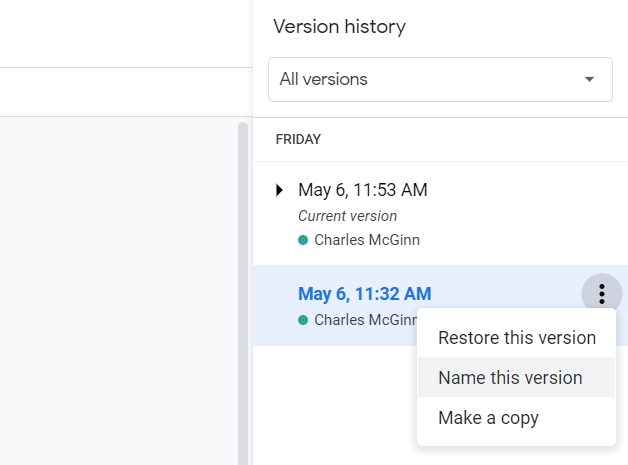Click the Version history heading
628x465 pixels.
click(x=340, y=27)
